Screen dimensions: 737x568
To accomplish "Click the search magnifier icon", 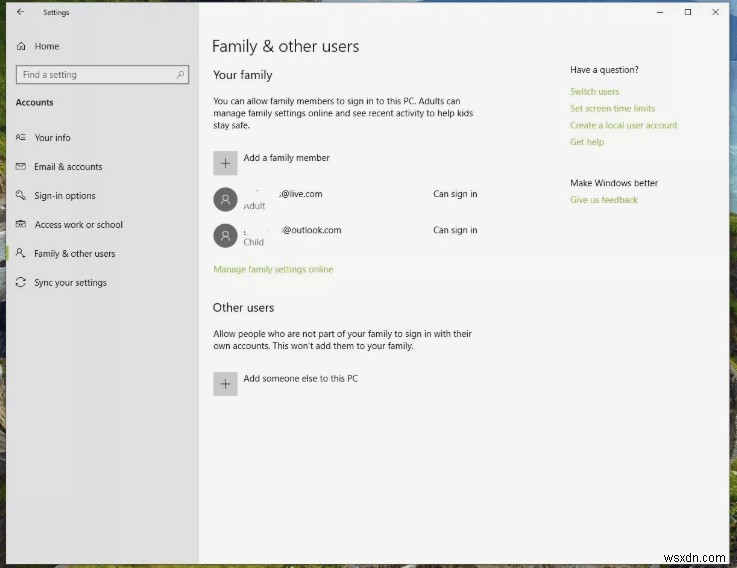I will pyautogui.click(x=181, y=75).
